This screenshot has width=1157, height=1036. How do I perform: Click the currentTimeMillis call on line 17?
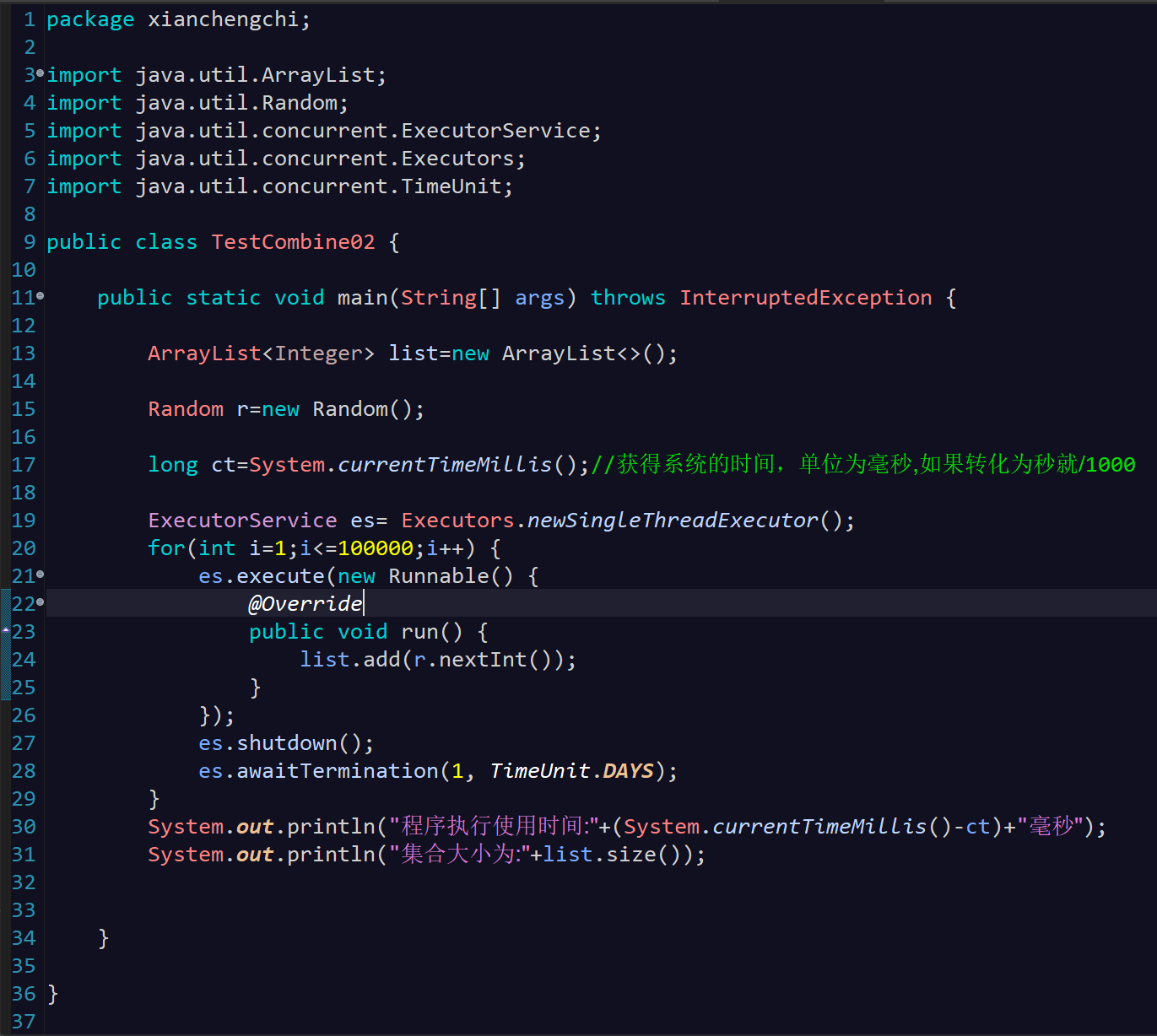click(x=444, y=465)
